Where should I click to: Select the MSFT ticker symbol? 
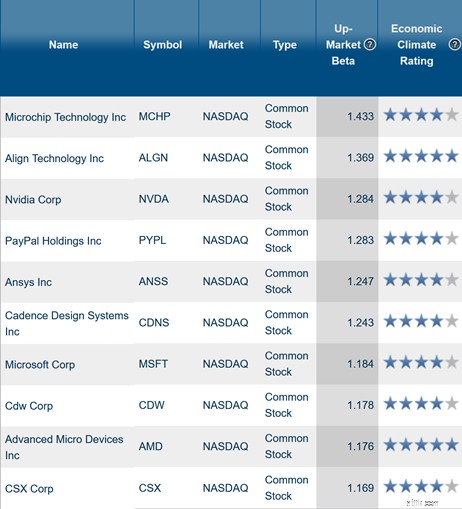tap(153, 364)
